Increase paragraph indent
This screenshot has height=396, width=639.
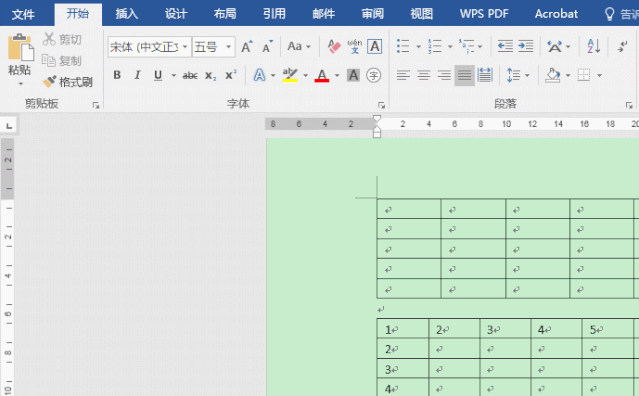coord(526,46)
